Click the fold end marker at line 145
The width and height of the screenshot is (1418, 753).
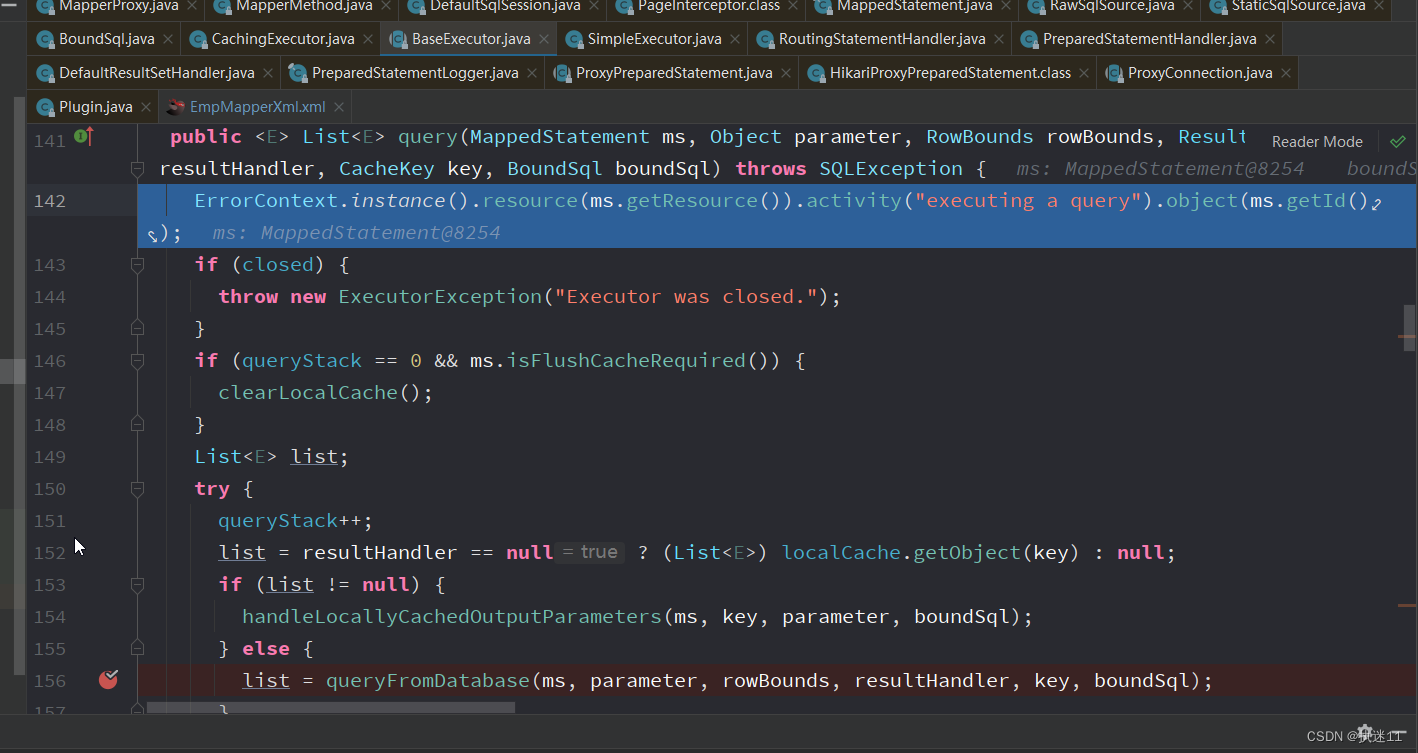point(138,328)
